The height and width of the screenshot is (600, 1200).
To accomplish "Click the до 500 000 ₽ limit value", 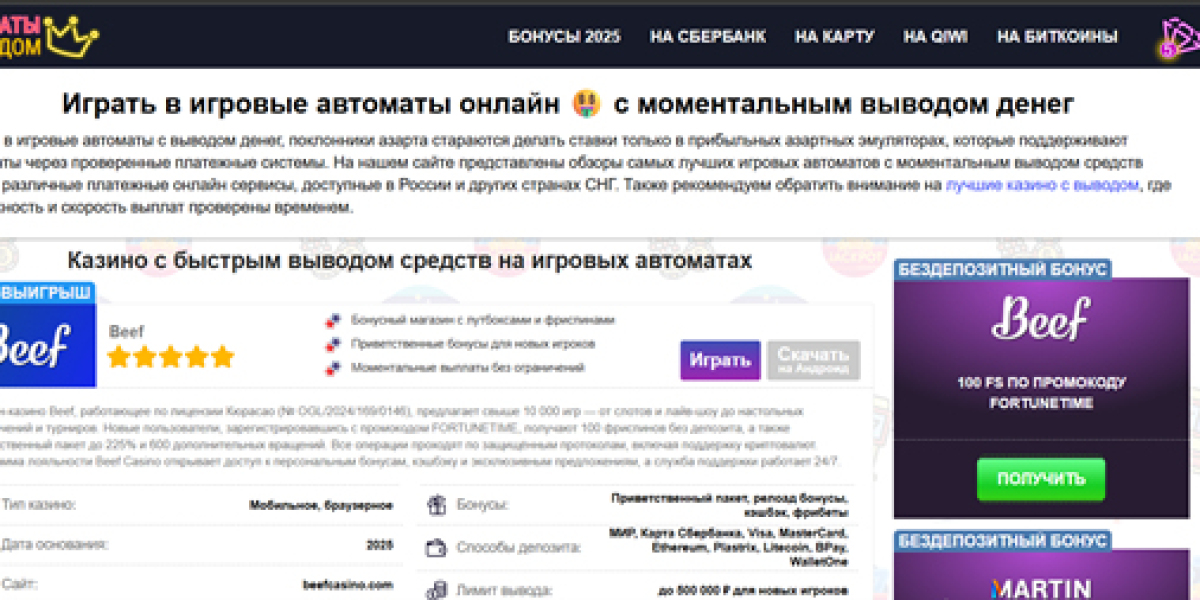I will (753, 591).
